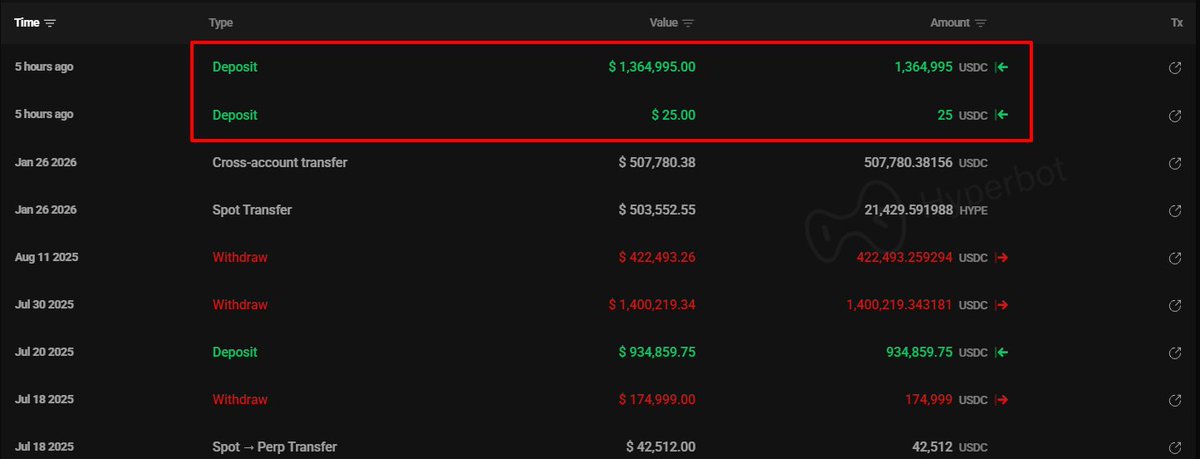
Task: Click the Type column header
Action: [220, 22]
